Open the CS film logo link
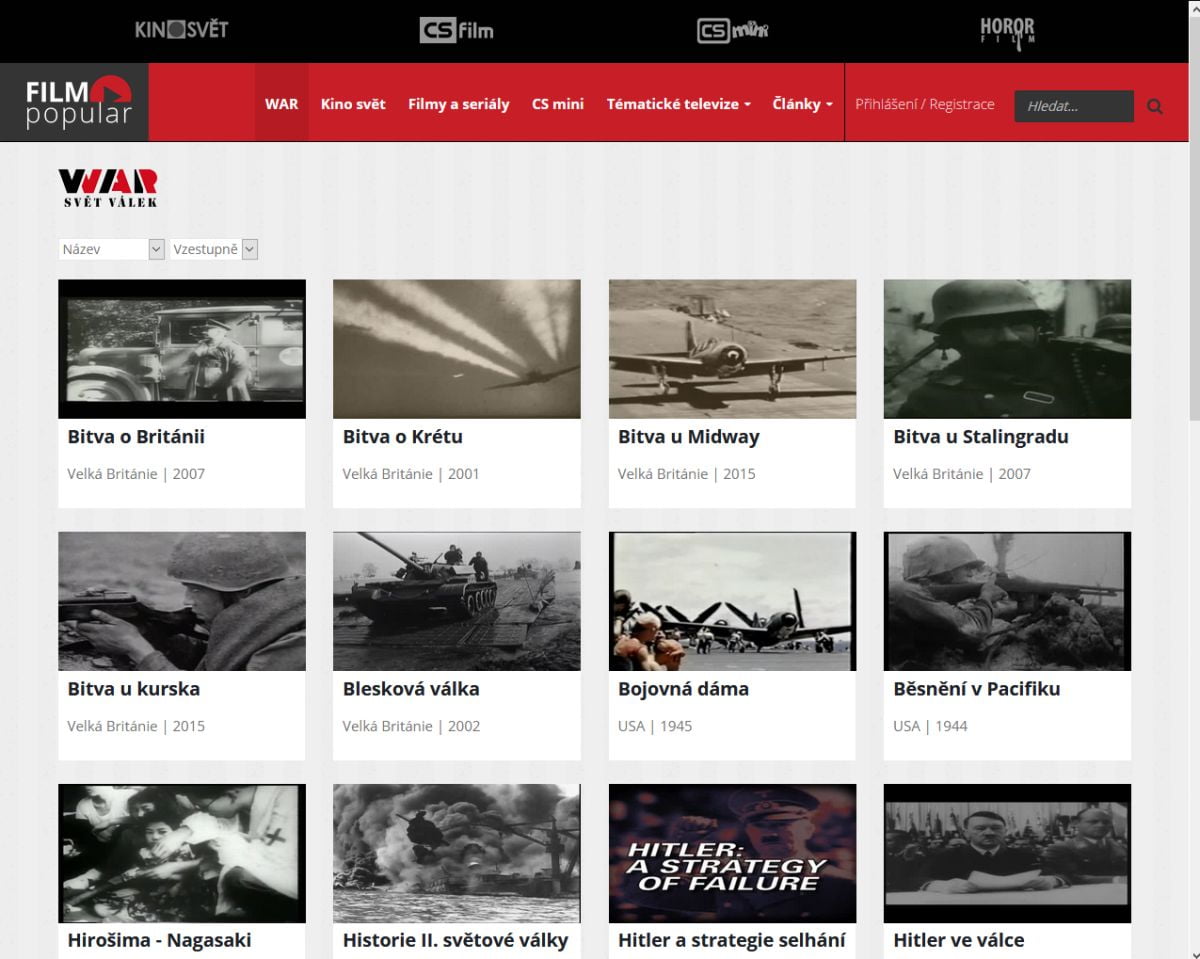The image size is (1200, 959). (x=456, y=30)
